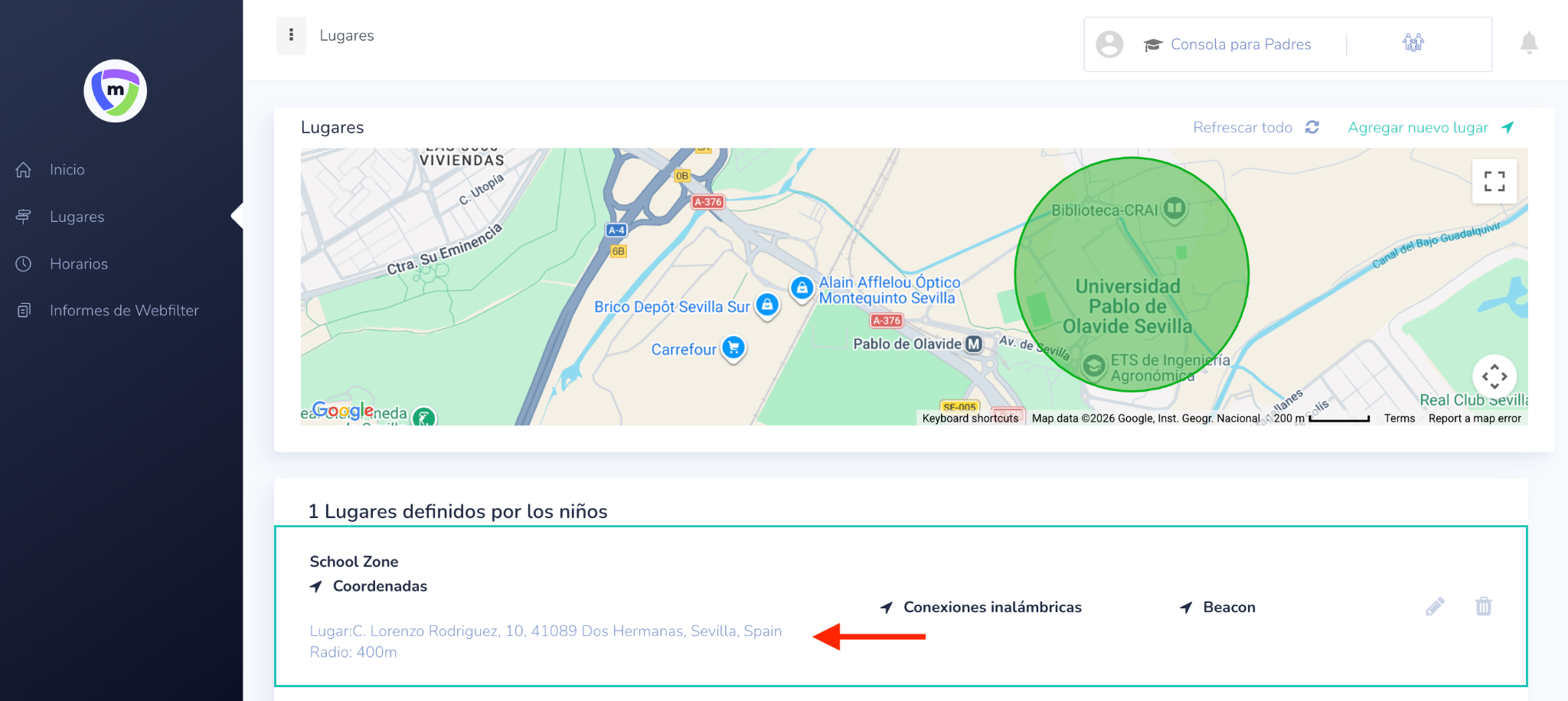
Task: Delete the School Zone place
Action: [1483, 607]
